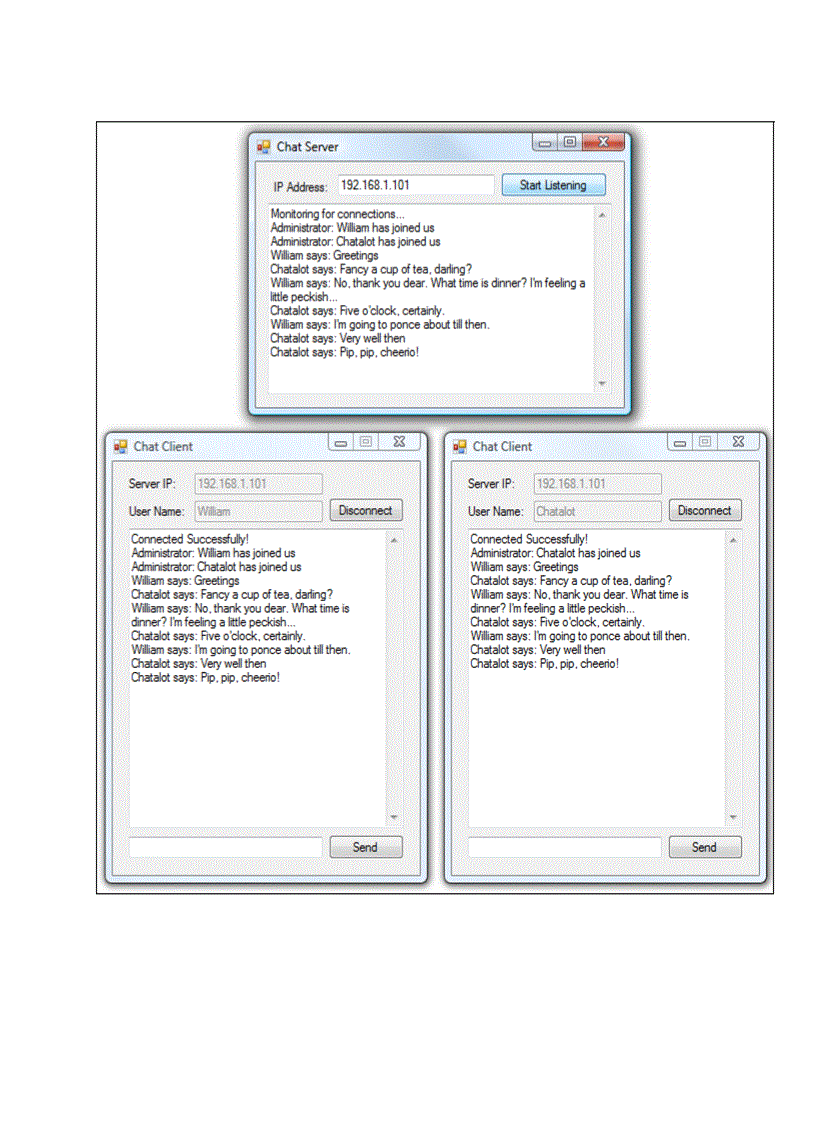The height and width of the screenshot is (1123, 816).
Task: Click Start Listening on the Chat Server
Action: pyautogui.click(x=553, y=185)
